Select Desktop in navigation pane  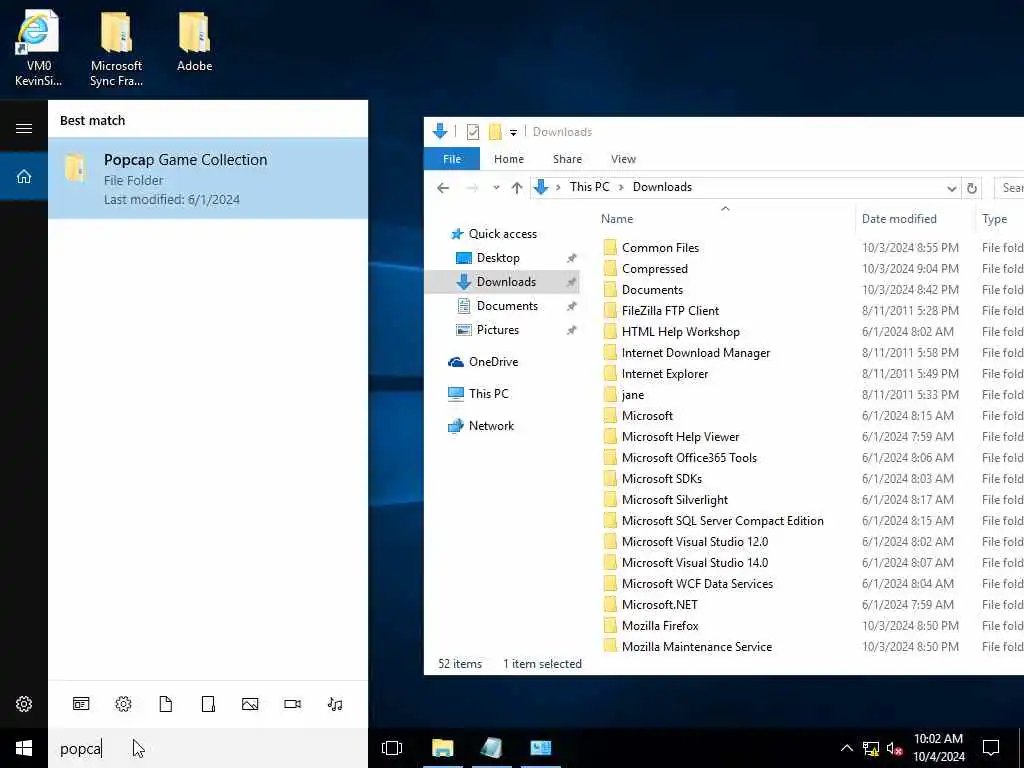tap(498, 258)
